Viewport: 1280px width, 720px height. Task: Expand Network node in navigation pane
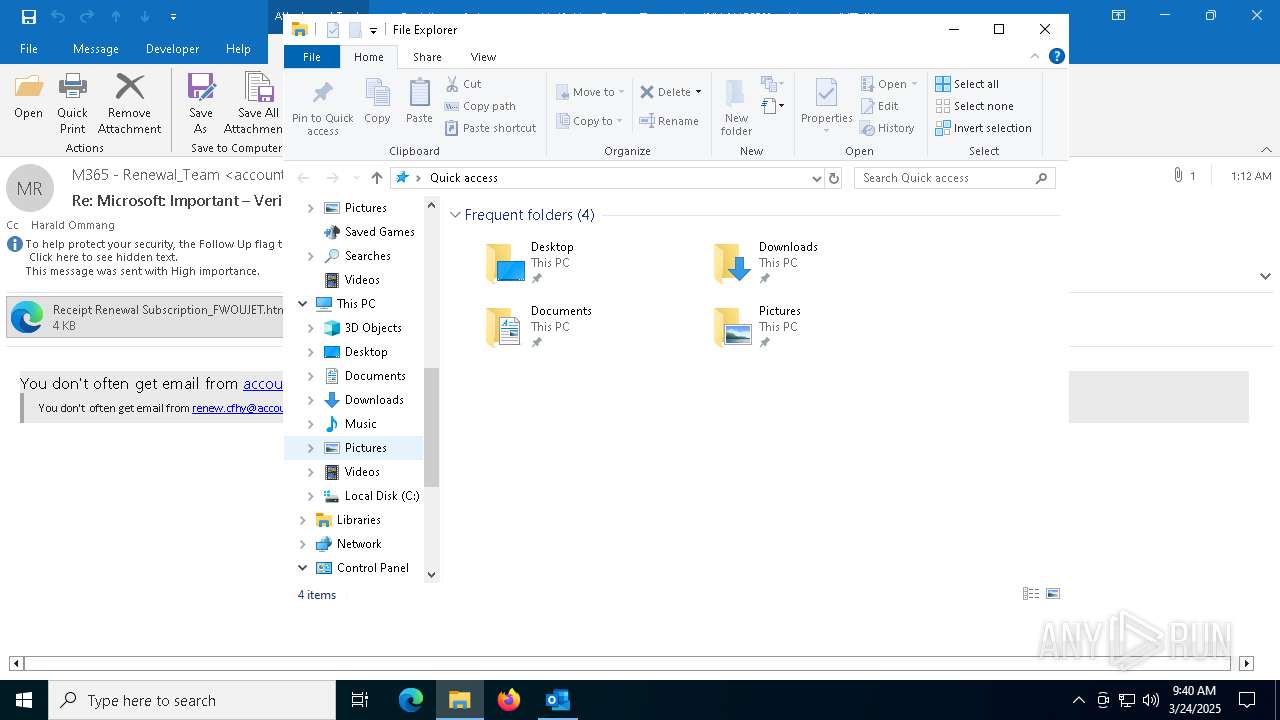click(303, 544)
